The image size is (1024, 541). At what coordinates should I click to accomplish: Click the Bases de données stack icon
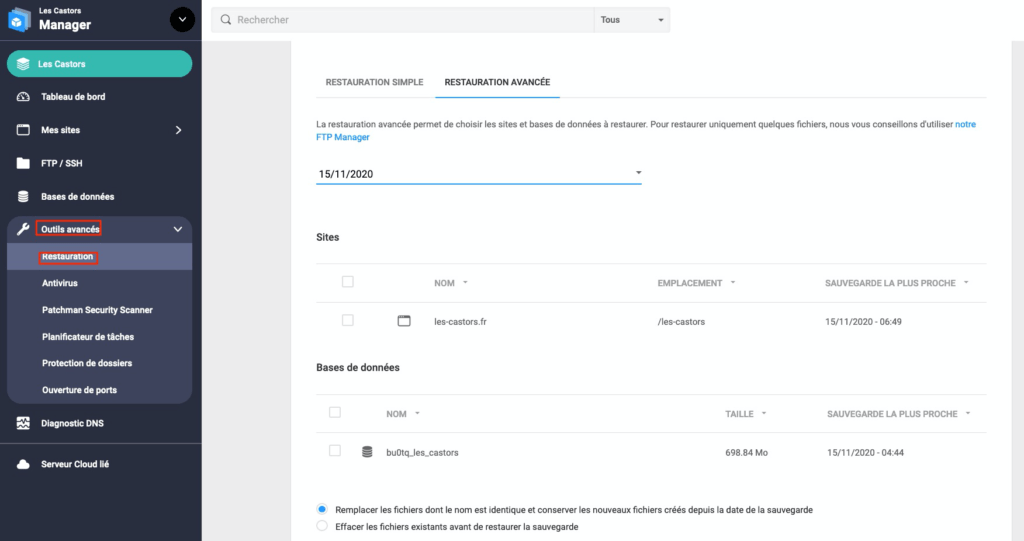click(24, 196)
